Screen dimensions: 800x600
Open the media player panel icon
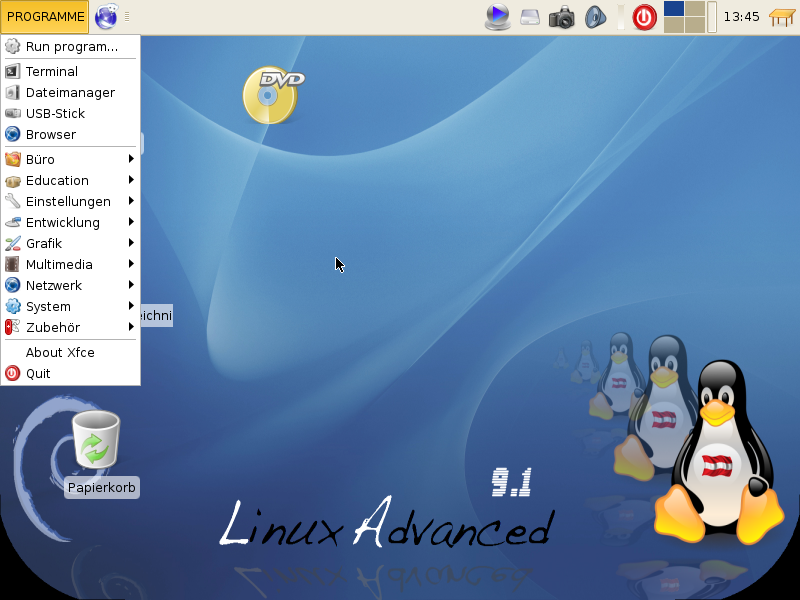pyautogui.click(x=497, y=17)
